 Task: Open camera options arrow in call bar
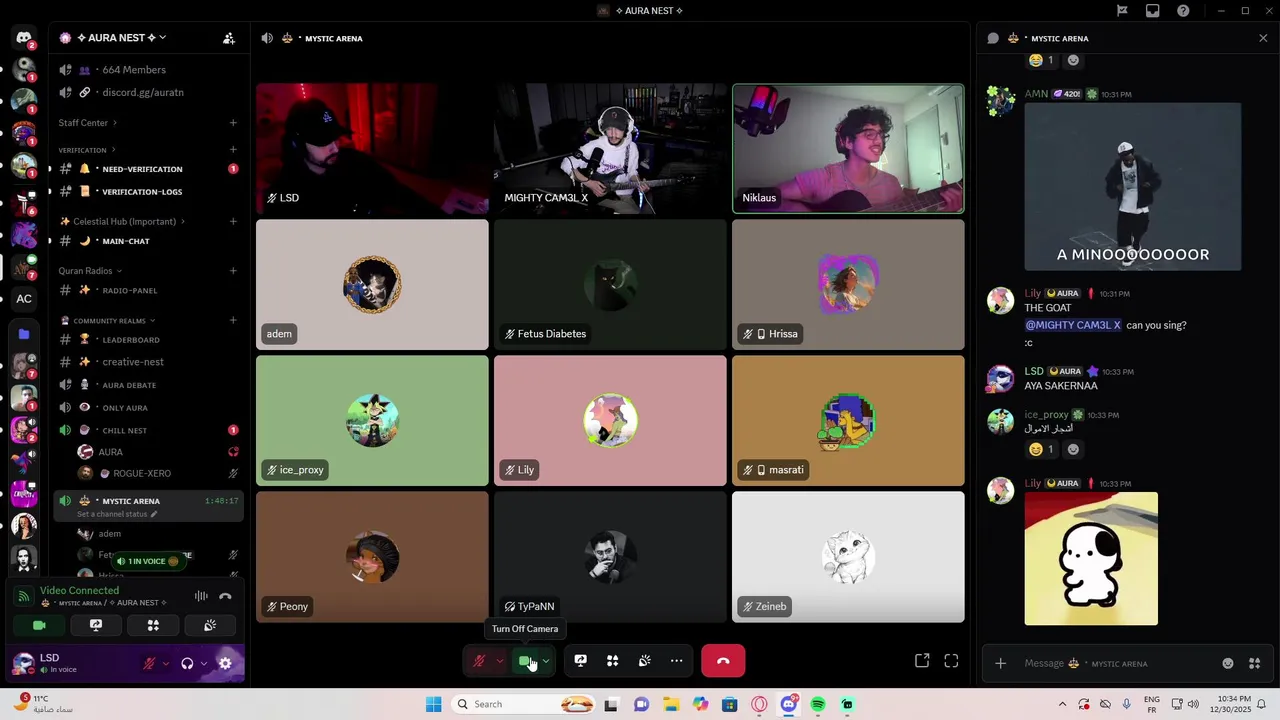(546, 660)
